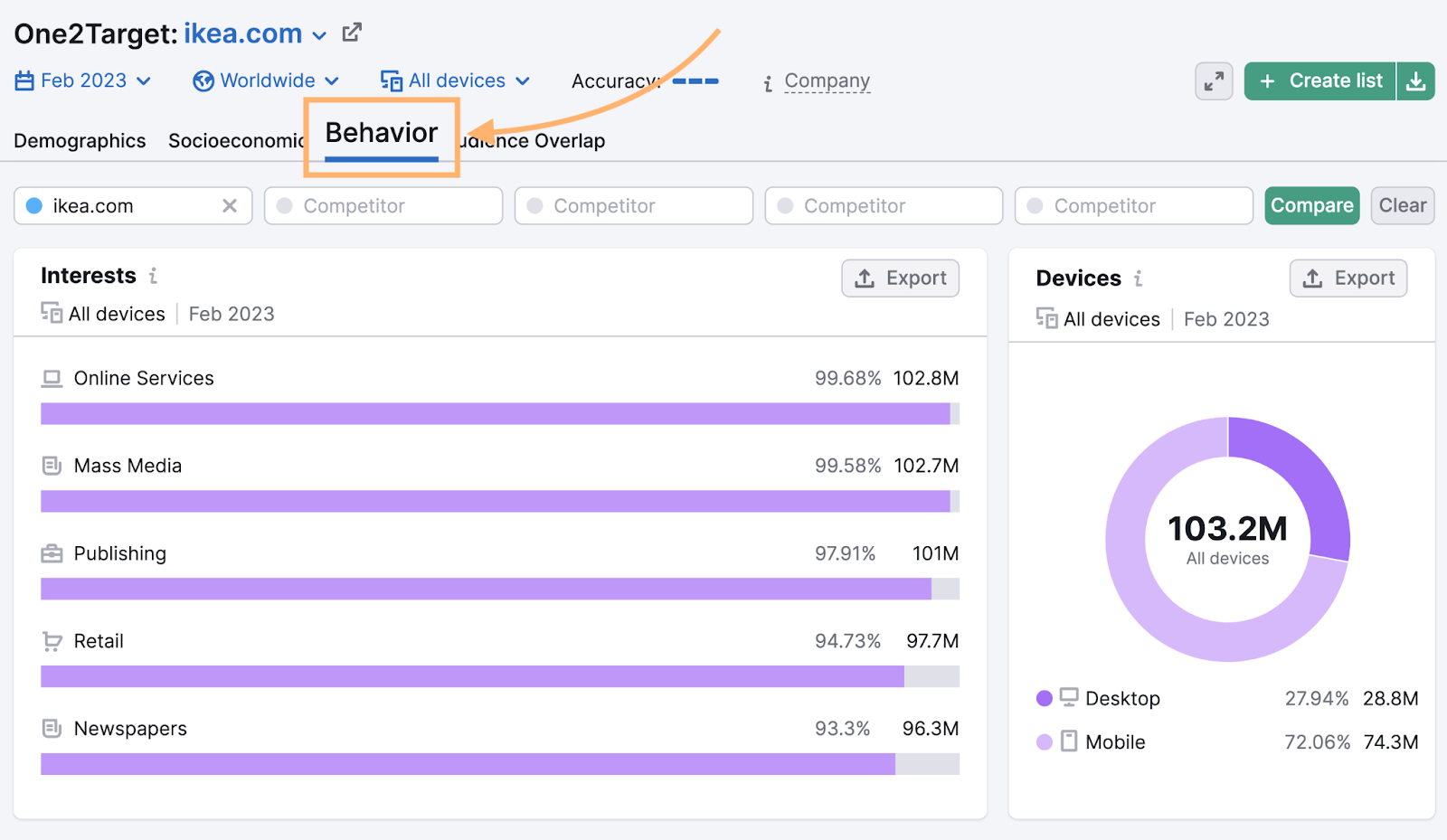Switch to the Socioeconomics tab
The width and height of the screenshot is (1447, 840).
(x=236, y=141)
